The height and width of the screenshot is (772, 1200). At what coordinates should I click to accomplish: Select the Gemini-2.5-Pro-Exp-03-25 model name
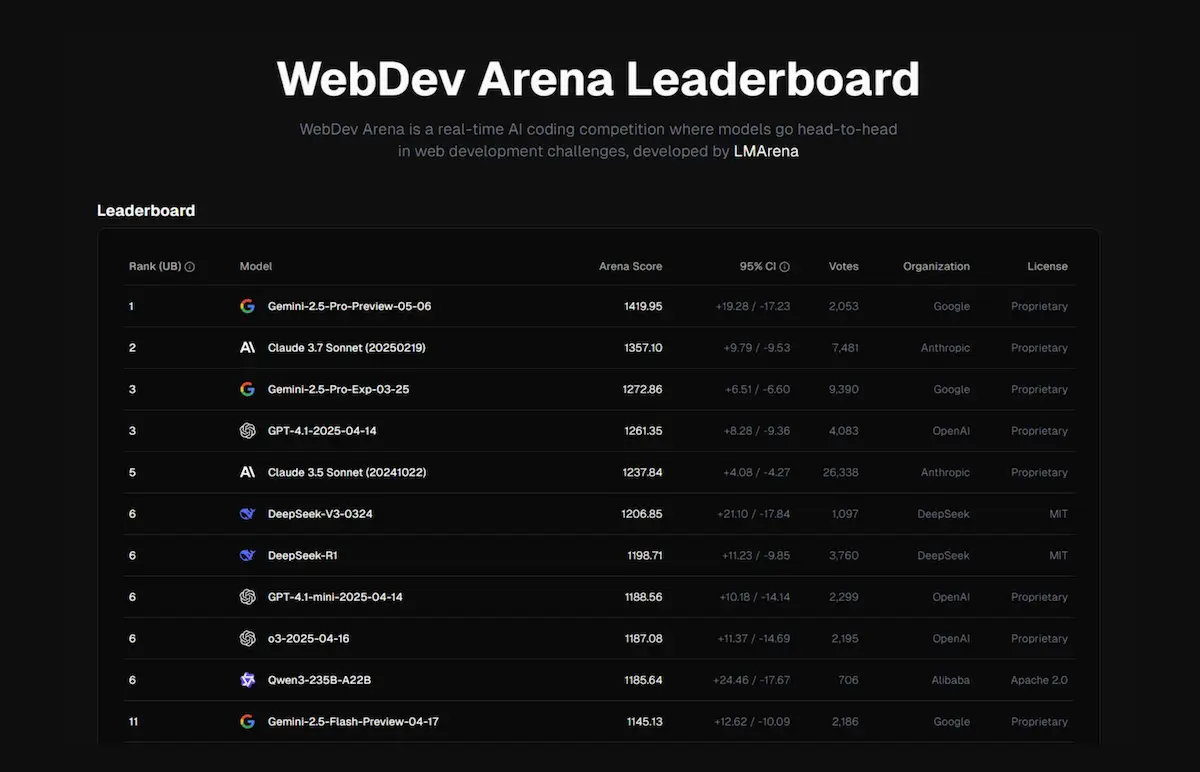[338, 389]
